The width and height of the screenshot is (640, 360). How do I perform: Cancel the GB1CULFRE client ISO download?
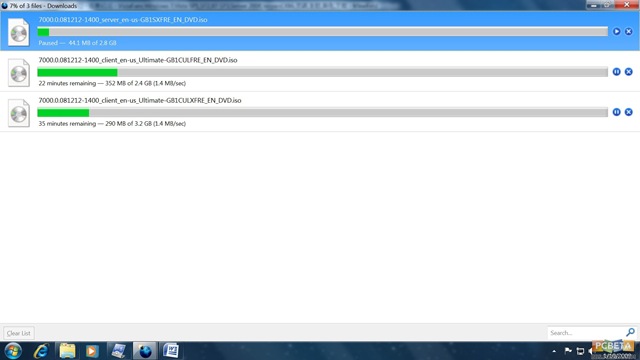tap(629, 72)
